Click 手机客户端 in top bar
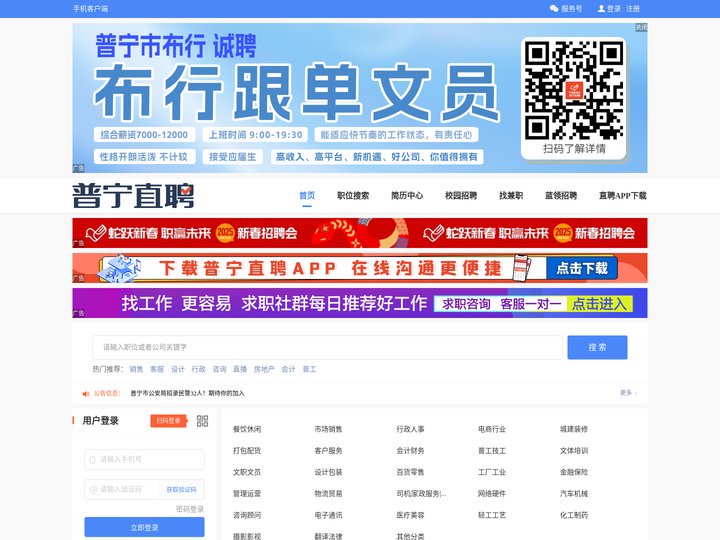720x540 pixels. (x=90, y=9)
